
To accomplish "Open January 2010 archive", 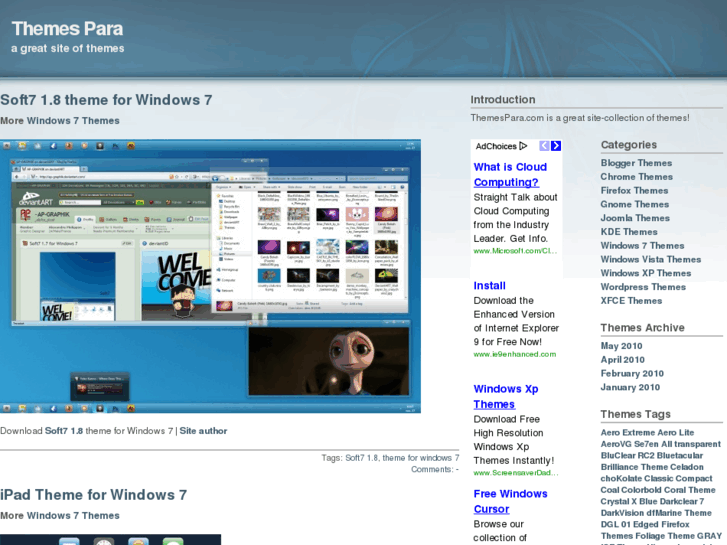I will [x=630, y=387].
